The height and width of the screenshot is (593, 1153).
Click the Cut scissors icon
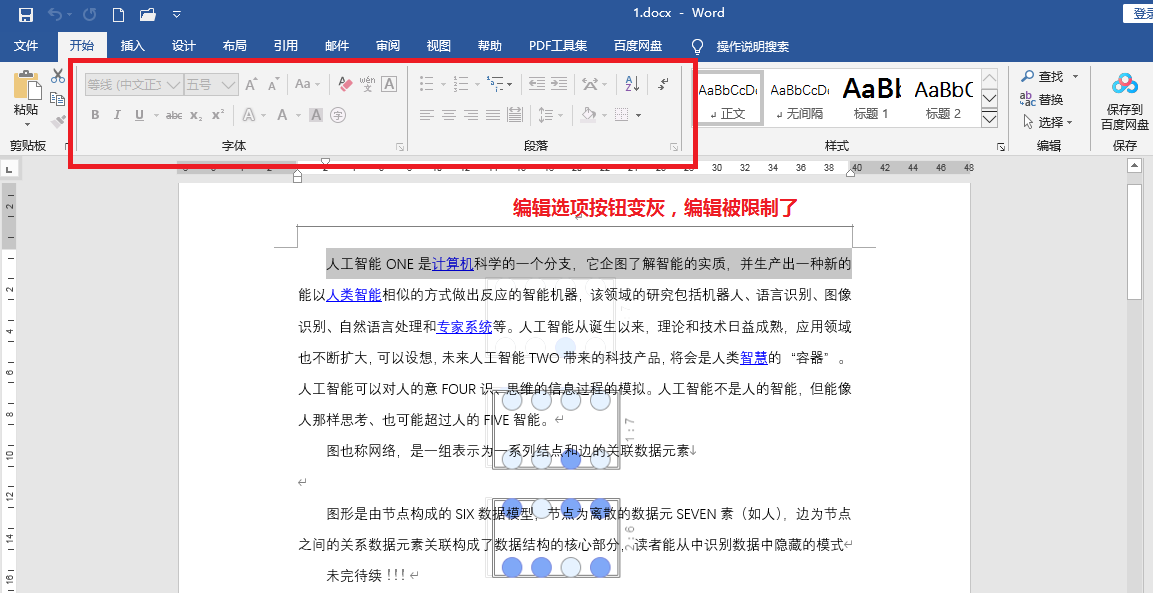(58, 76)
